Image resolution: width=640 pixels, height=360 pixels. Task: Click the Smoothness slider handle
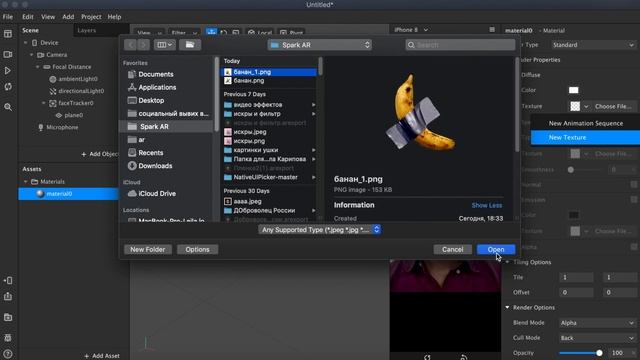(571, 170)
